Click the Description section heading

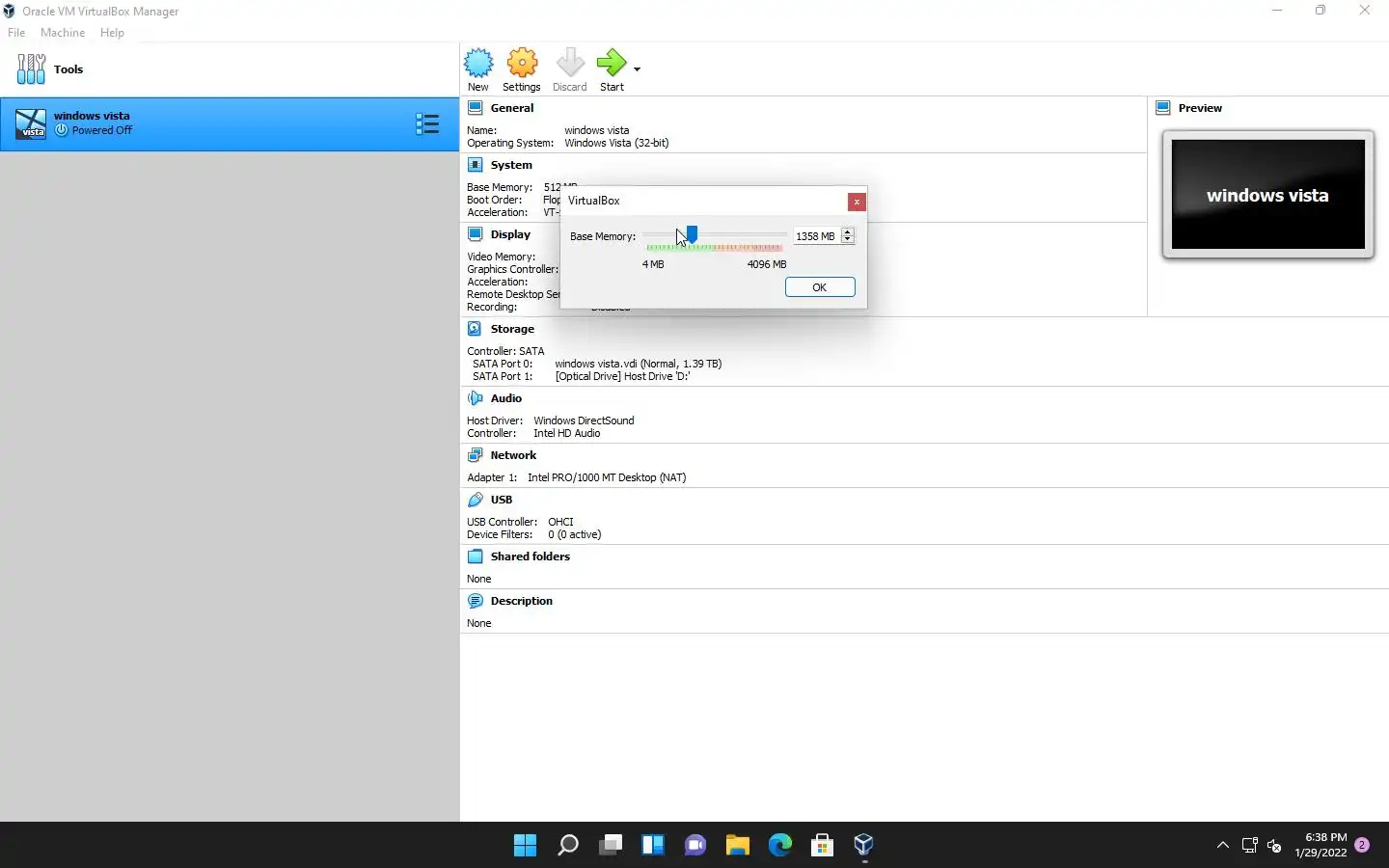tap(522, 601)
